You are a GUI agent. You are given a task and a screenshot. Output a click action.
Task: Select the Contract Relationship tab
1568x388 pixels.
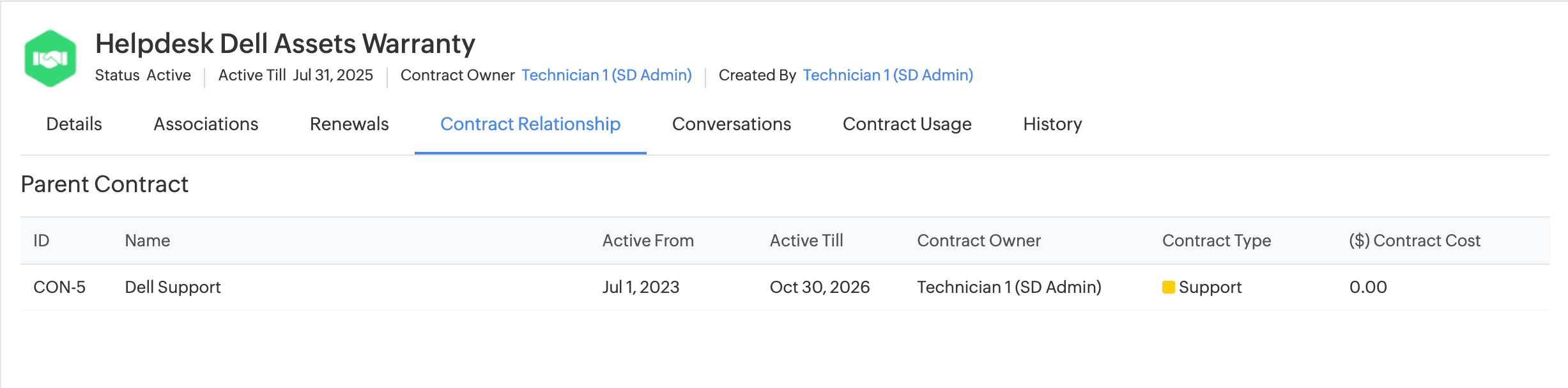point(530,124)
